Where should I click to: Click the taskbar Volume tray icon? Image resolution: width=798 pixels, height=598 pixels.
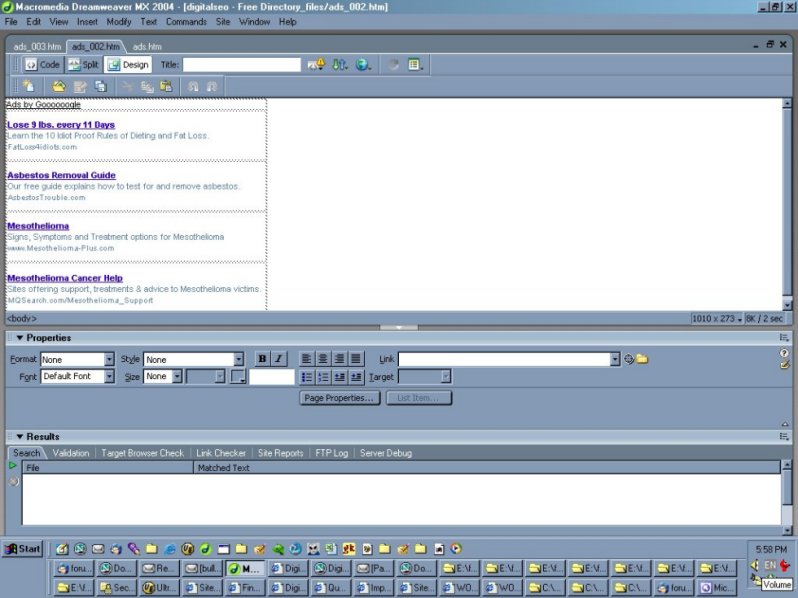tap(755, 565)
